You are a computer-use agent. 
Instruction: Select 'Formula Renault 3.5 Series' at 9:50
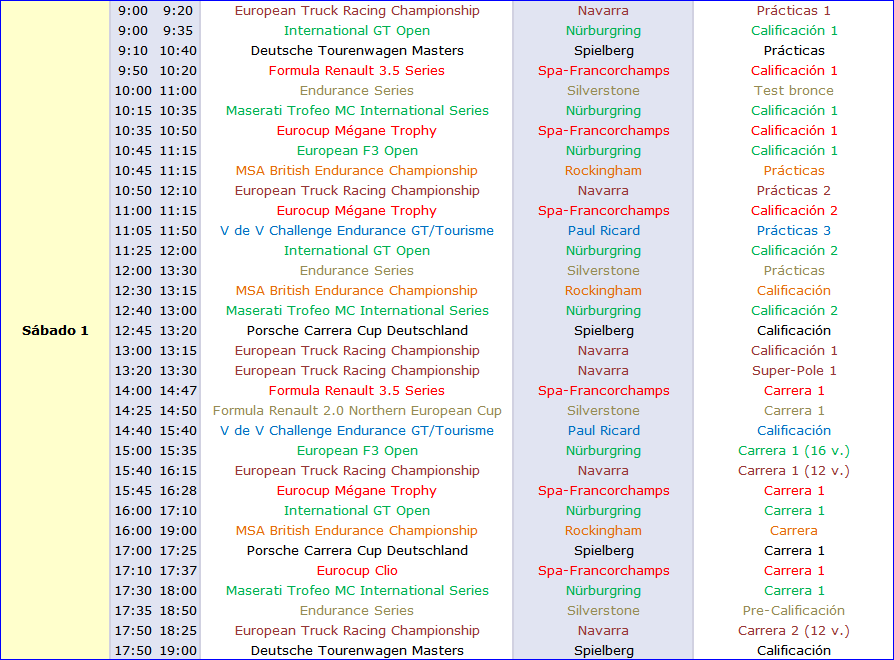(357, 71)
